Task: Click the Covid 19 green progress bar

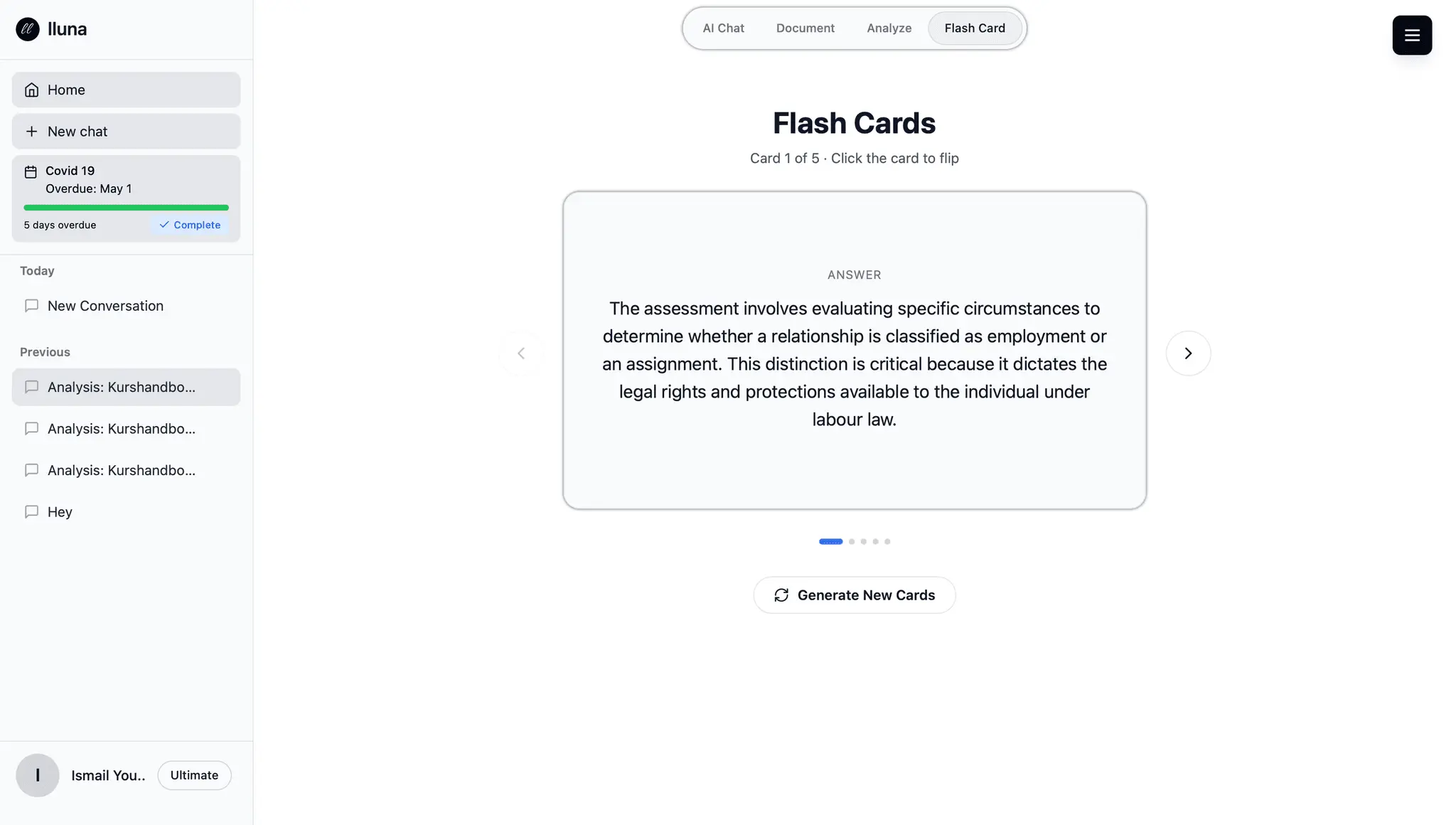Action: click(126, 208)
